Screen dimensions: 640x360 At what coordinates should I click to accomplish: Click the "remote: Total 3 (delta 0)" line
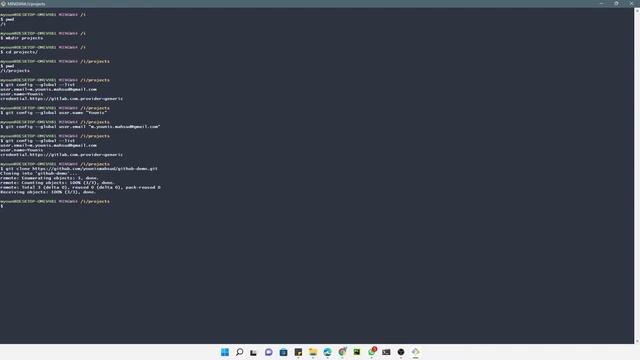tap(80, 187)
